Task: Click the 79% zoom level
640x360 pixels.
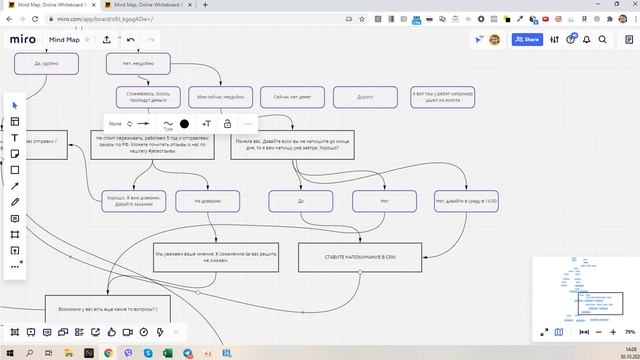Action: click(630, 332)
